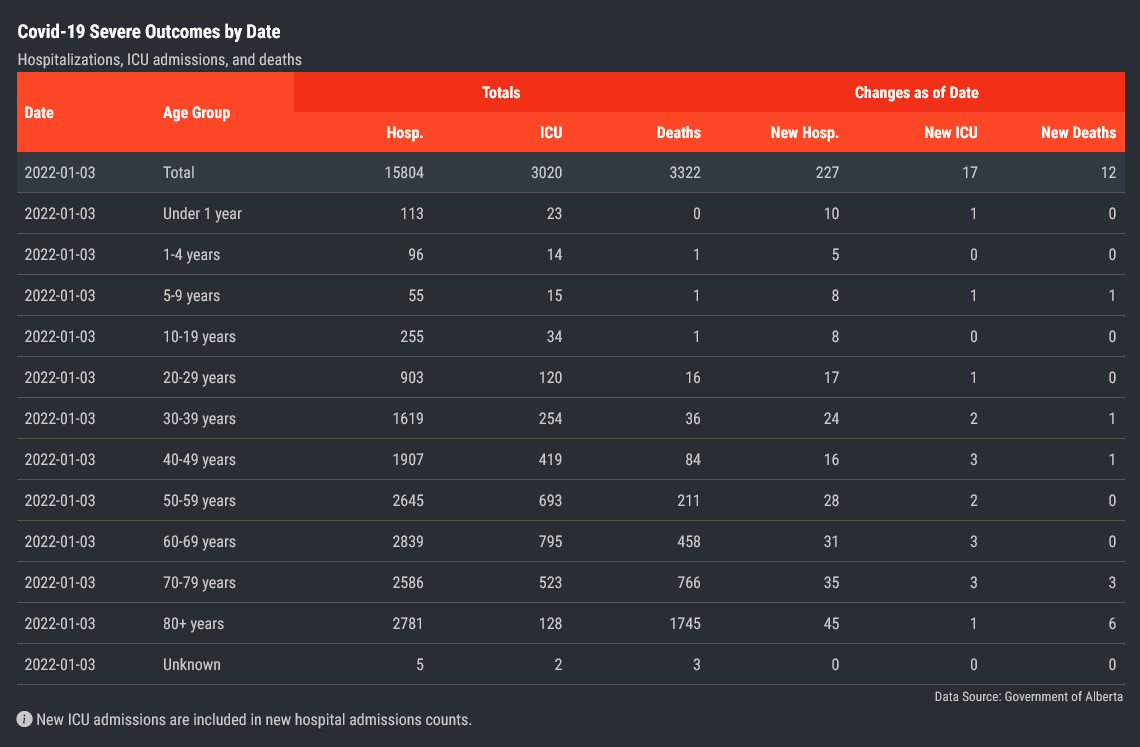Click the New ICU admissions footnote text
This screenshot has width=1140, height=747.
tap(254, 719)
